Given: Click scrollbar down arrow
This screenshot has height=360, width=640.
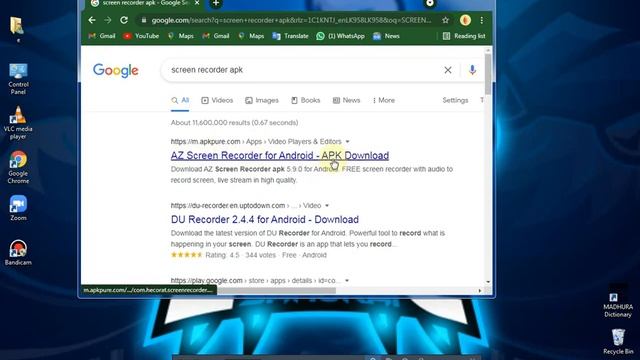Looking at the screenshot, I should pyautogui.click(x=488, y=282).
